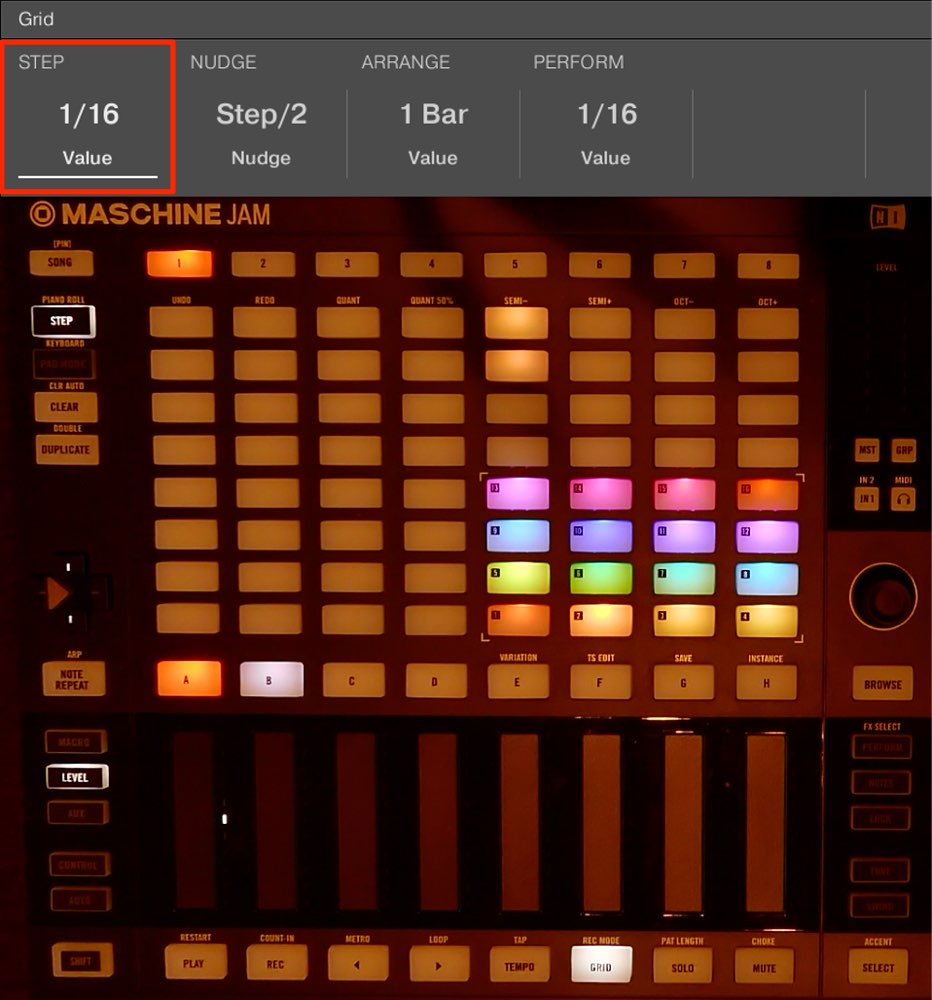Trigger pad 1 in orange
Screen dimensions: 932x1000
pos(518,621)
